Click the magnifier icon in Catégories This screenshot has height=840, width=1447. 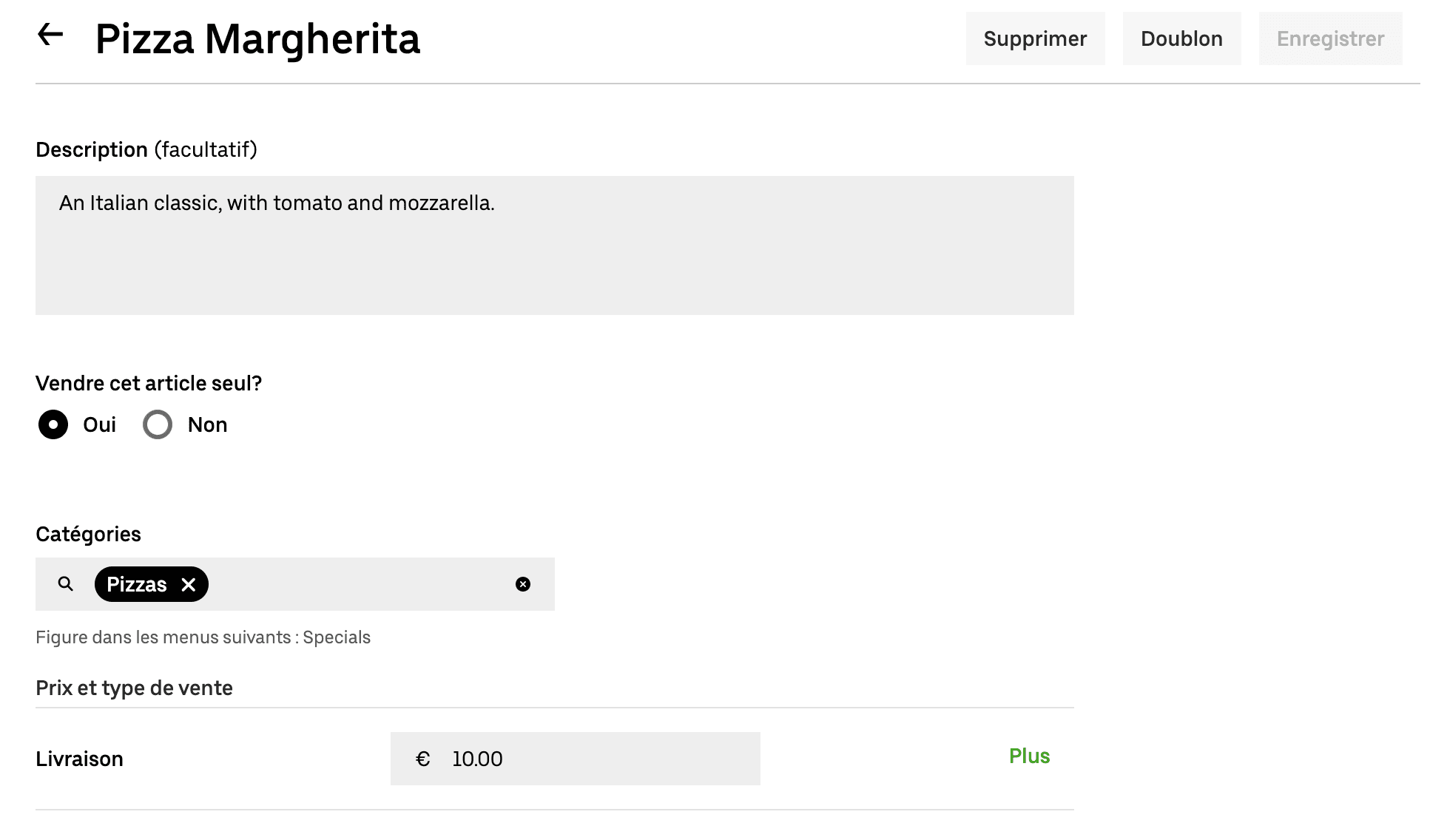point(66,584)
